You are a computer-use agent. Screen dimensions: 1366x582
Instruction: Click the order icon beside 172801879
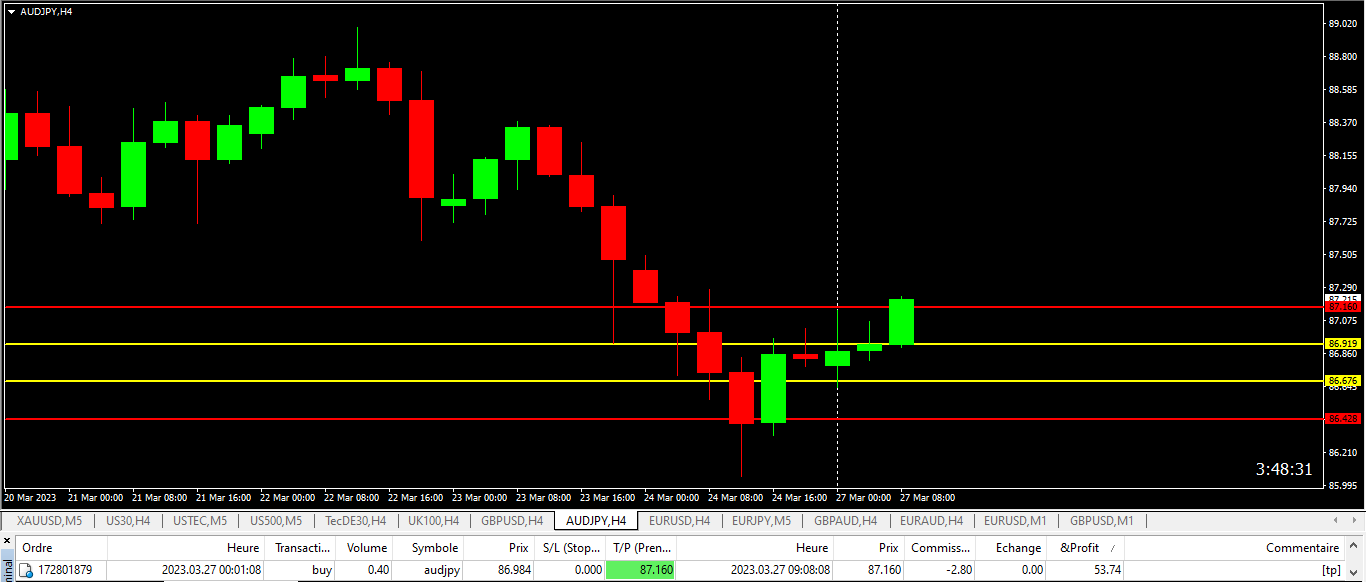(x=26, y=571)
